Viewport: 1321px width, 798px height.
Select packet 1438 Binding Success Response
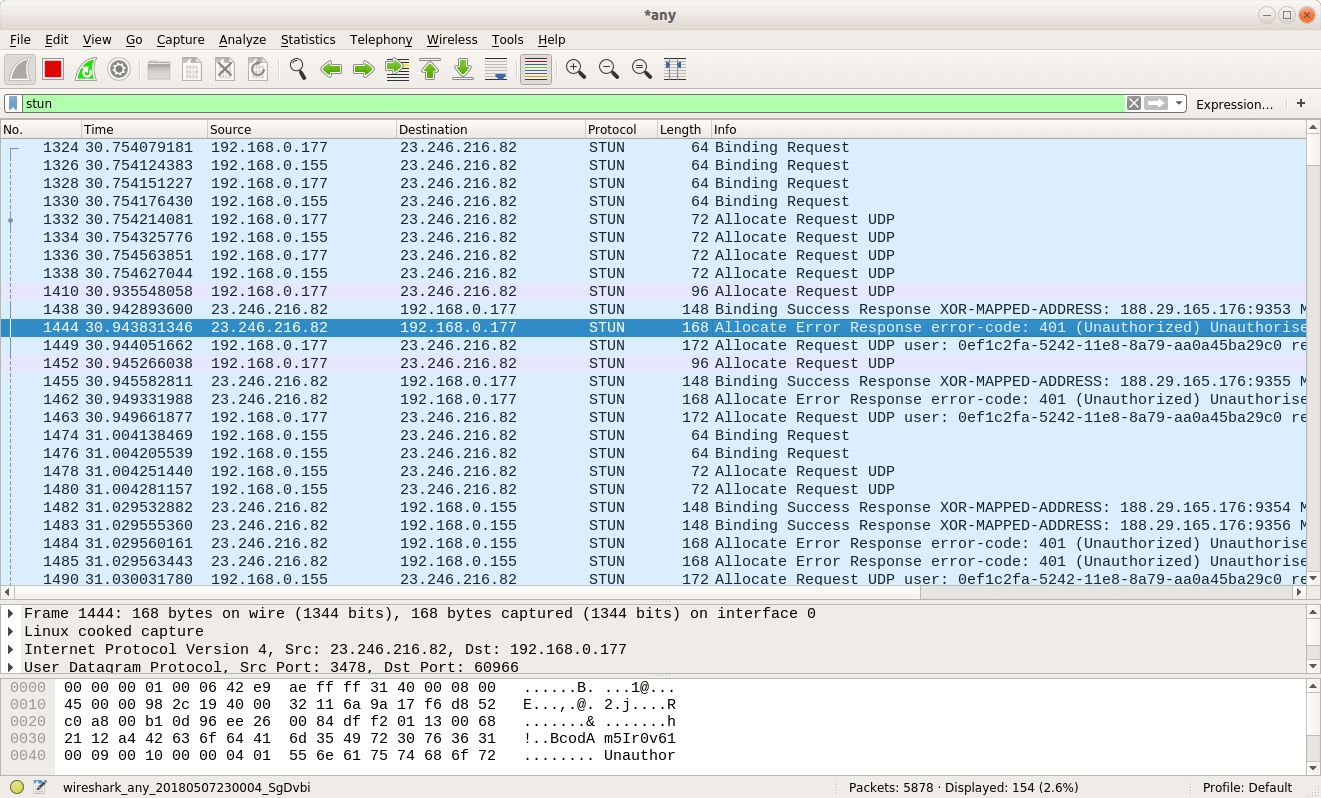click(x=653, y=310)
